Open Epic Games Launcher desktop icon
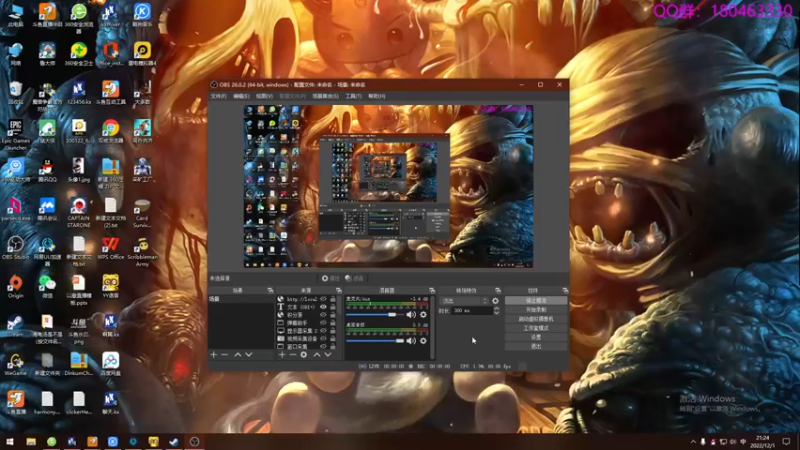Image resolution: width=800 pixels, height=450 pixels. pos(15,135)
